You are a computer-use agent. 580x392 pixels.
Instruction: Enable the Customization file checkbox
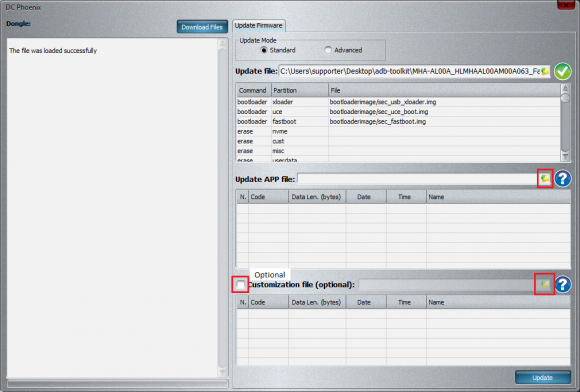(240, 284)
